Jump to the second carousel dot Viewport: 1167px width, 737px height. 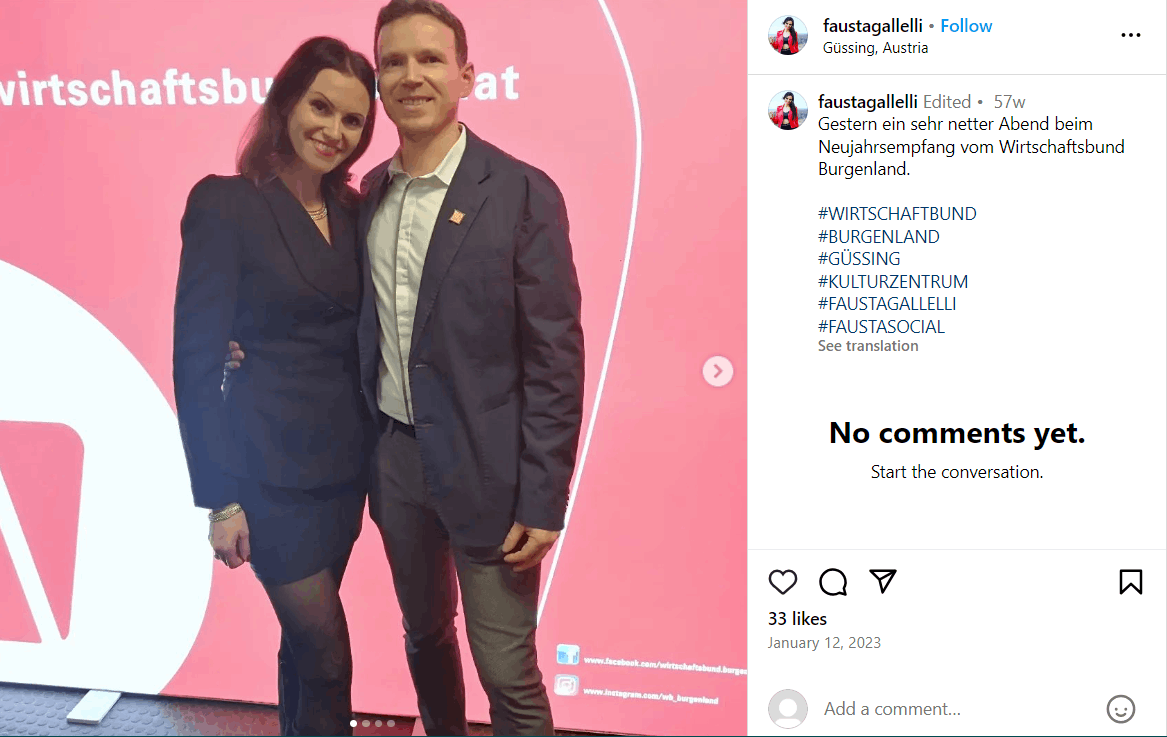(365, 724)
